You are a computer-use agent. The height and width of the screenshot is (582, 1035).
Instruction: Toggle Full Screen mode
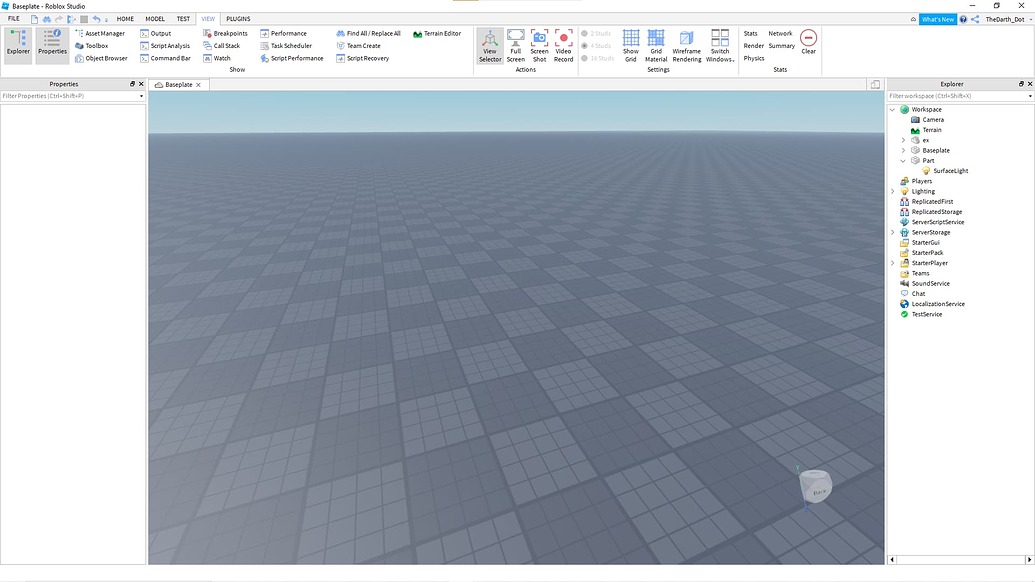point(515,45)
